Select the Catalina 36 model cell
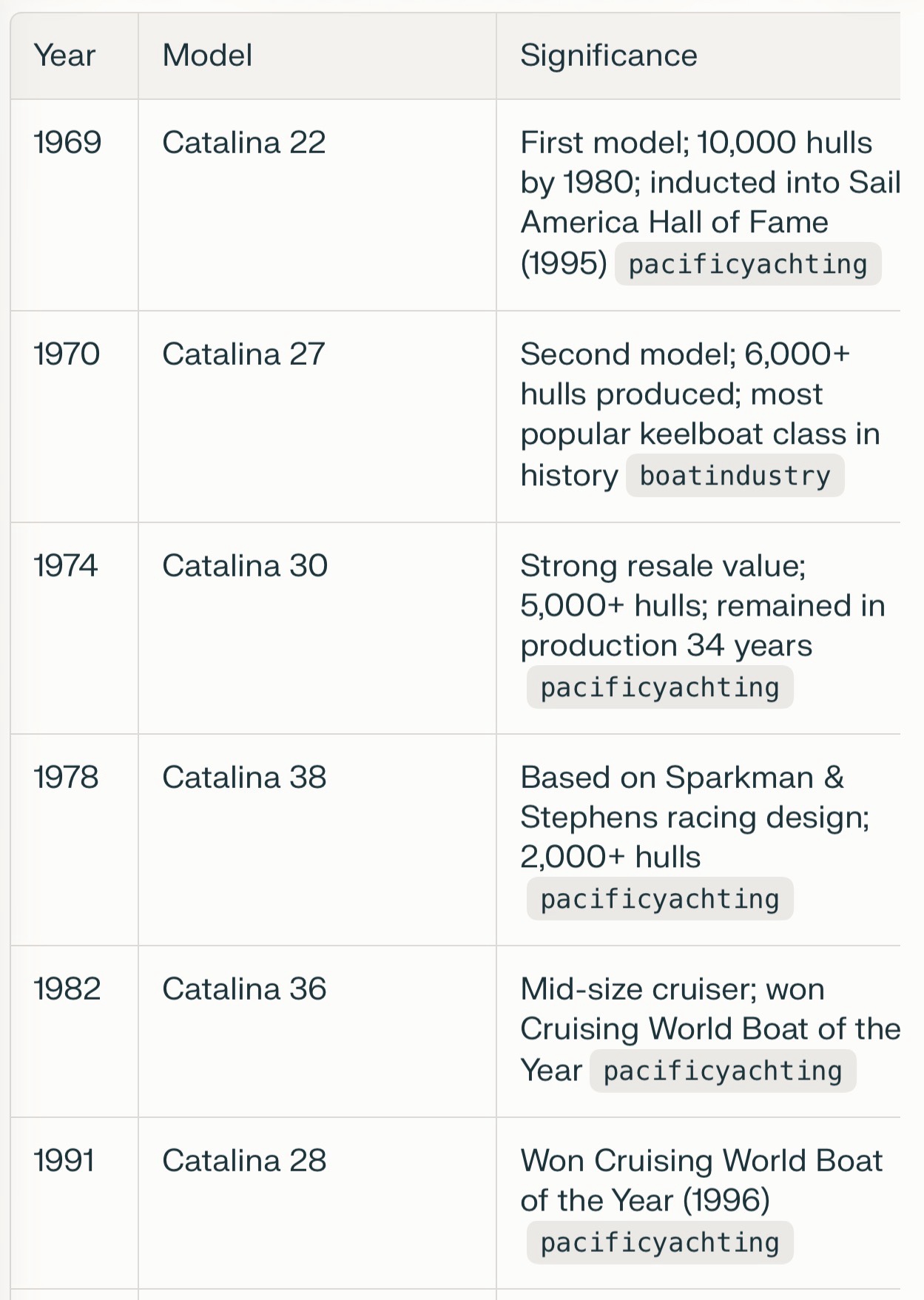Image resolution: width=924 pixels, height=1300 pixels. 244,989
